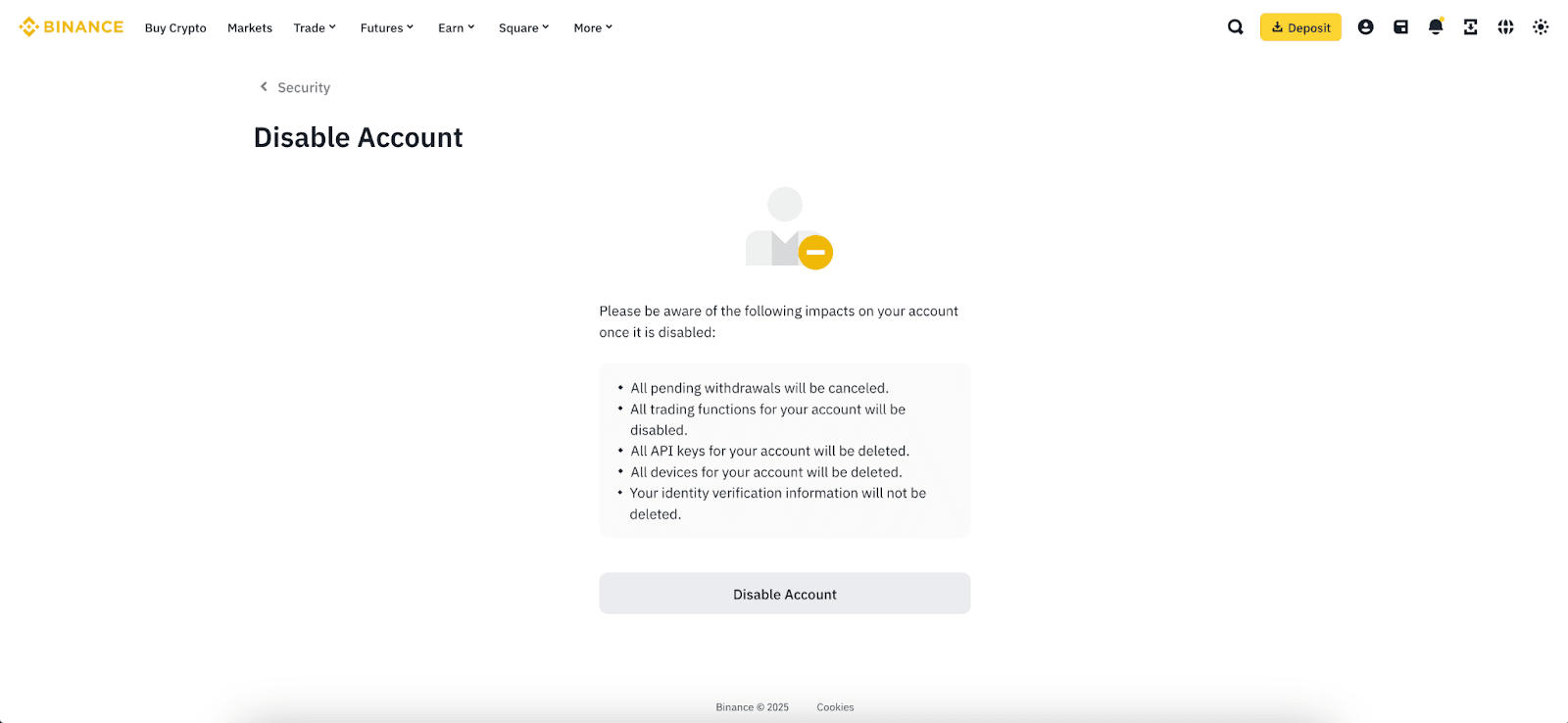Expand the Earn dropdown
Image resolution: width=1568 pixels, height=723 pixels.
[456, 27]
